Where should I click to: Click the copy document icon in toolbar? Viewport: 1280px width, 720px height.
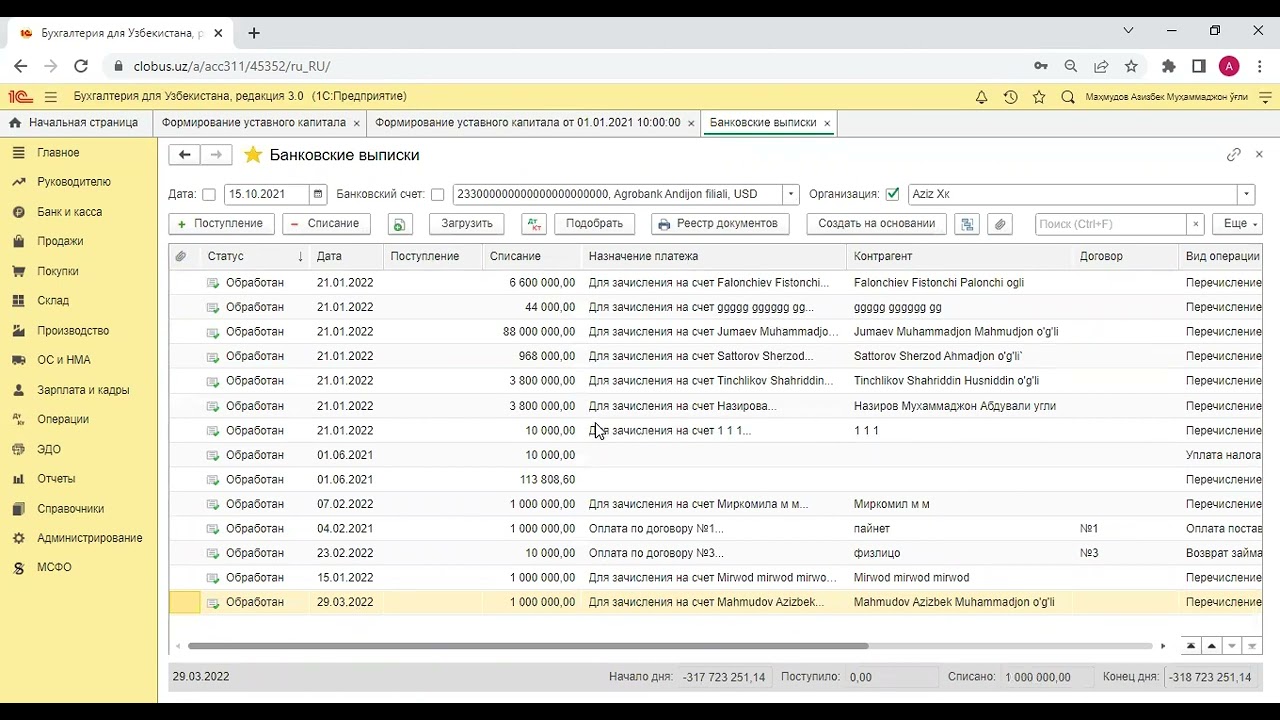click(x=399, y=224)
